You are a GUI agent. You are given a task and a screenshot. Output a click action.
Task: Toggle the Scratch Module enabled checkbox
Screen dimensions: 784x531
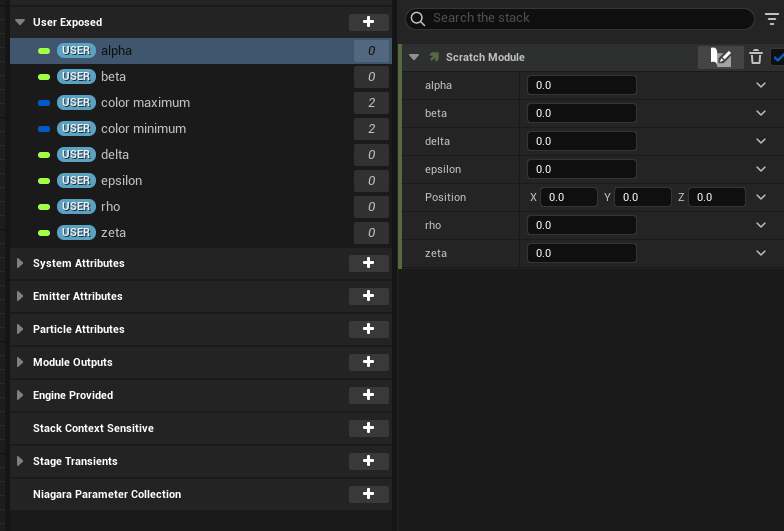(778, 58)
